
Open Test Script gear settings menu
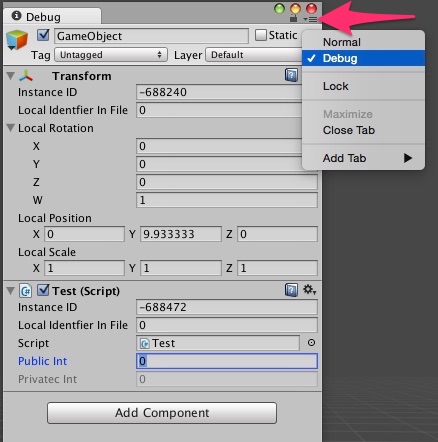[309, 290]
